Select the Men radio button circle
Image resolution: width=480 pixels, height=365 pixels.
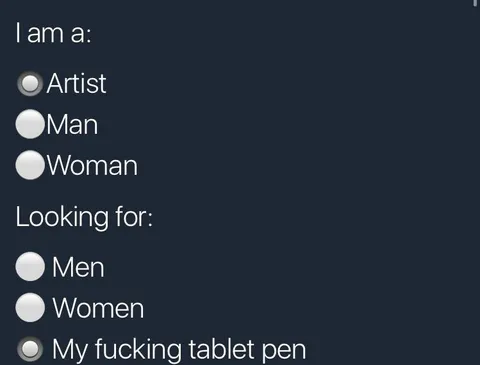[30, 266]
